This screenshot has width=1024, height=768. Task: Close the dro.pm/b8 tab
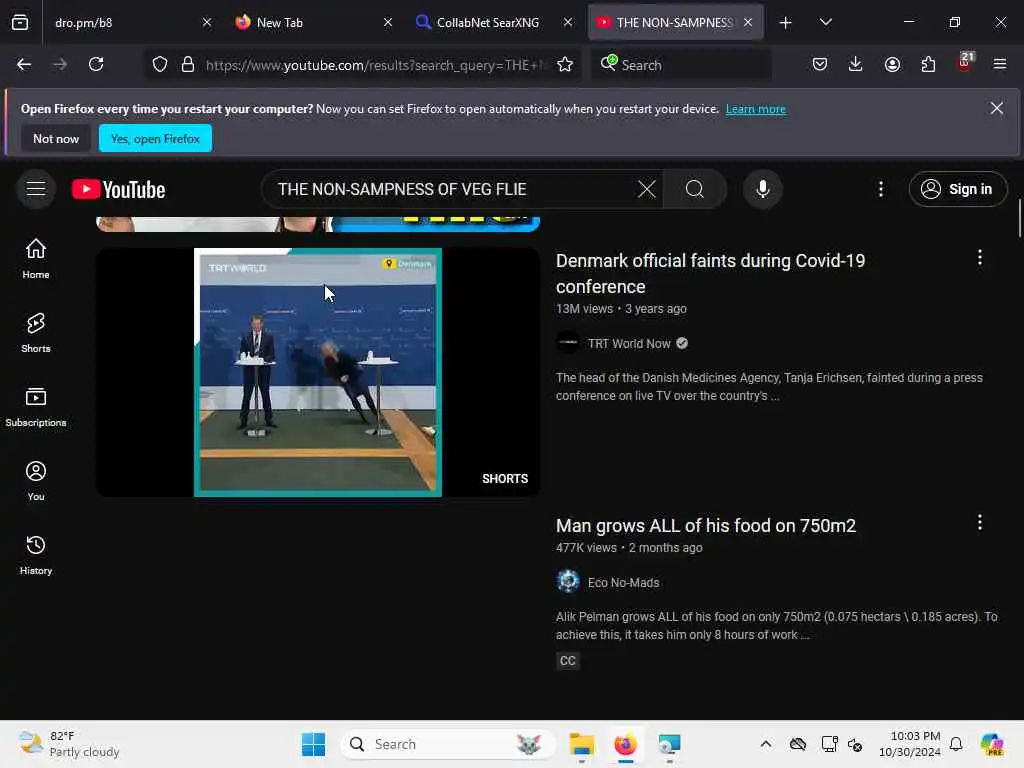(x=207, y=22)
